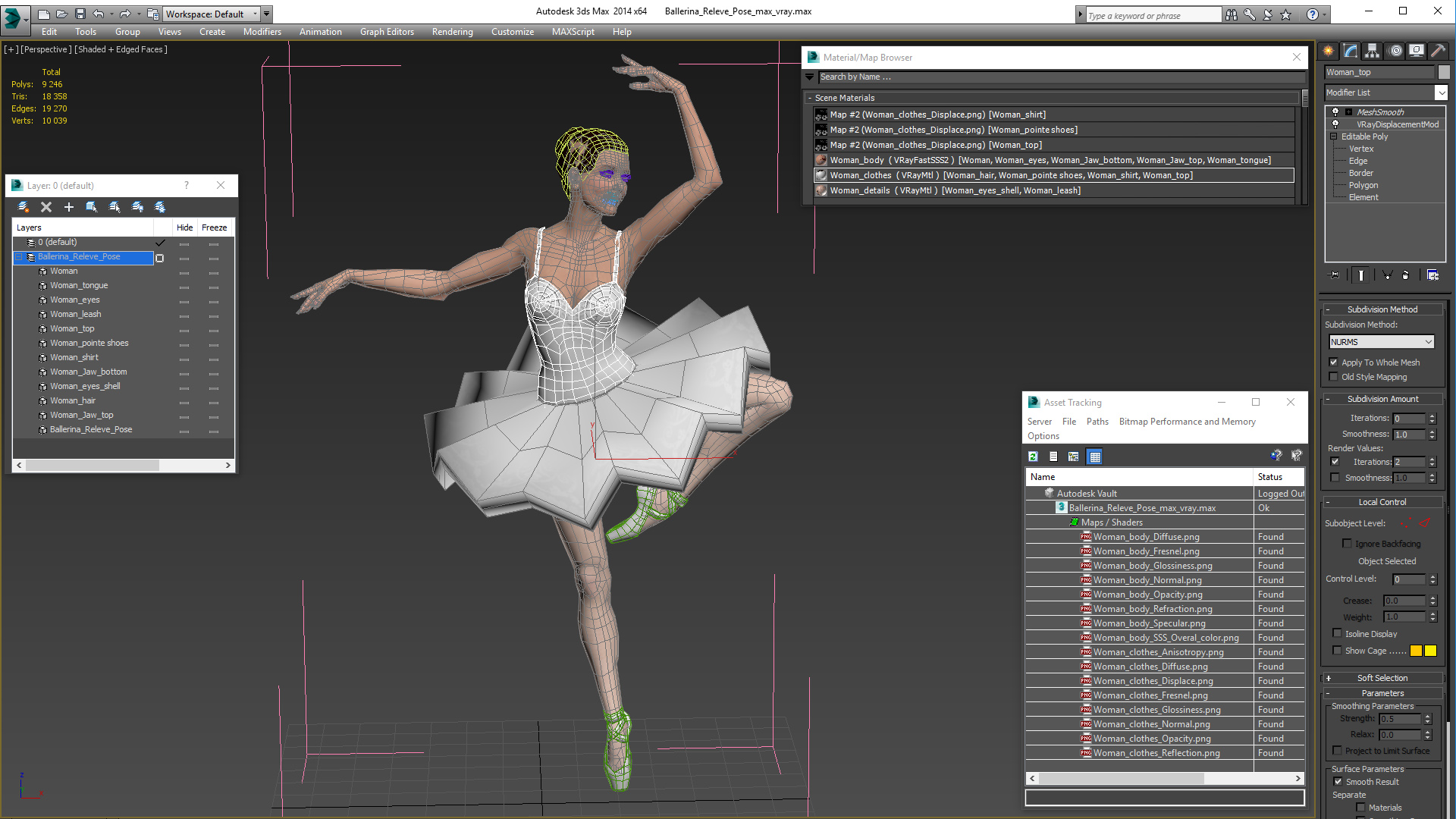This screenshot has width=1456, height=819.
Task: Collapse the Ballerina_Releve_Pose layer
Action: 19,257
